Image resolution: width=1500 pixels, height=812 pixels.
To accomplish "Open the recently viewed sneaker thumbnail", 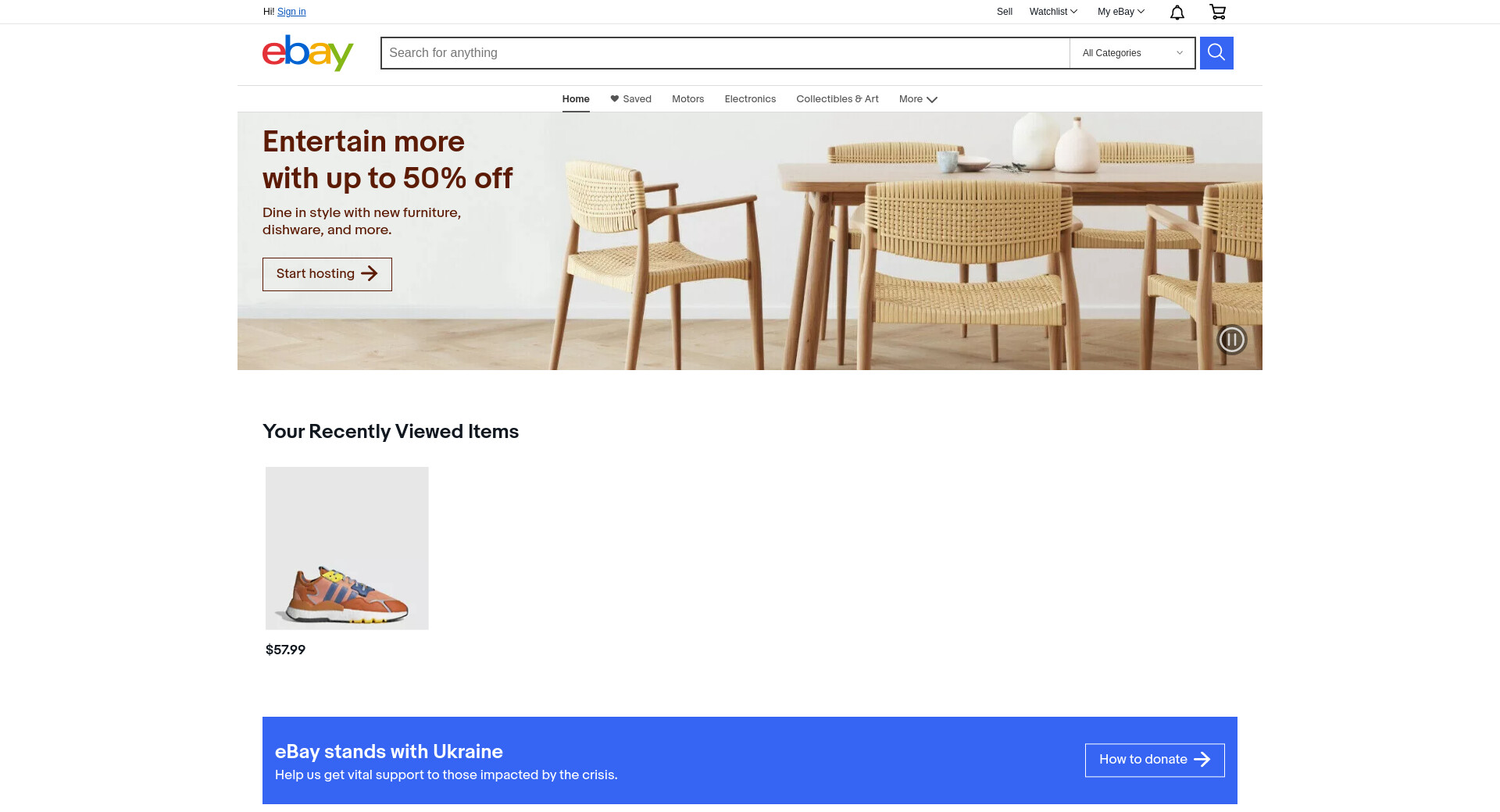I will click(x=347, y=548).
